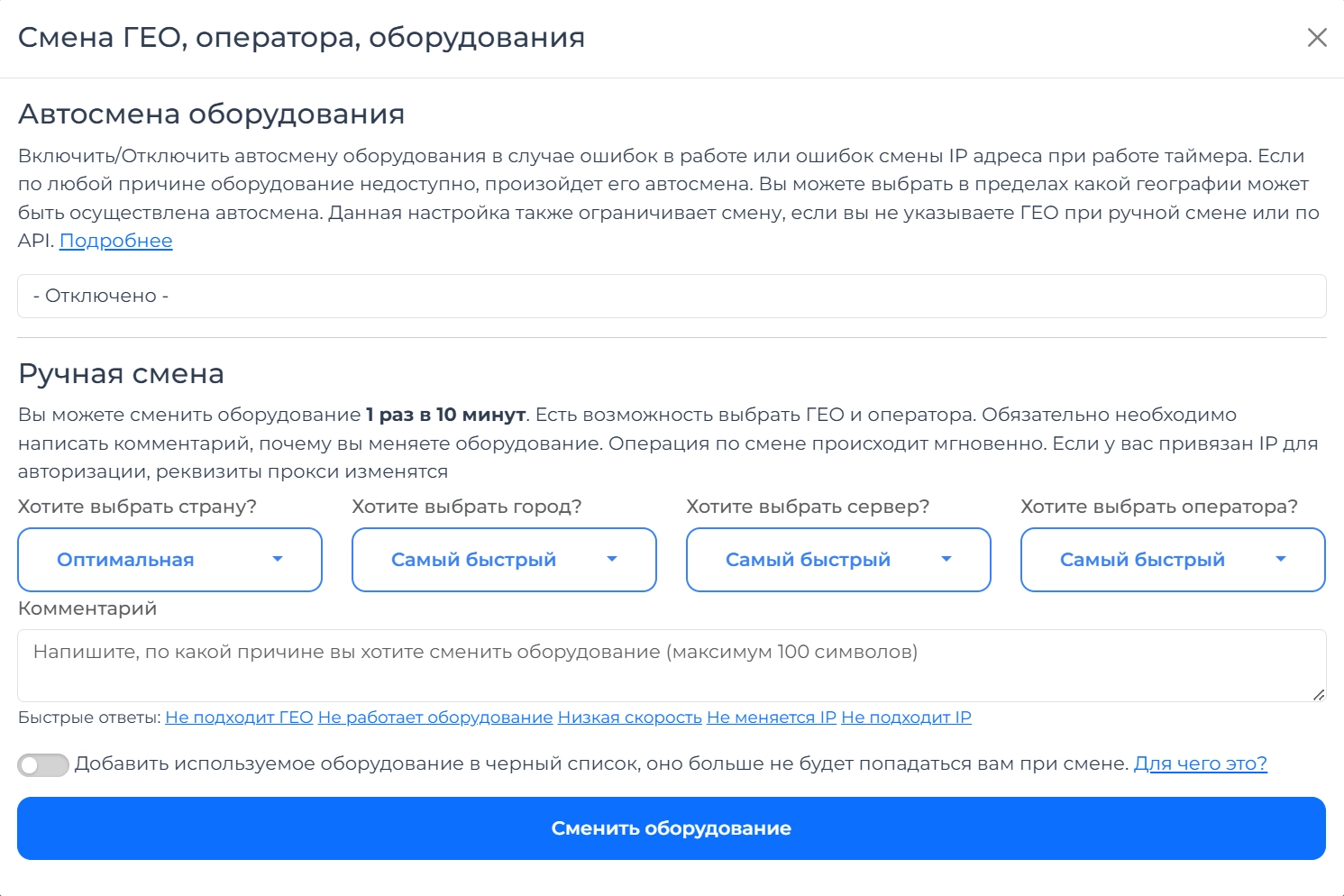Open the autoswitch '- Отключено -' selector

coord(672,296)
